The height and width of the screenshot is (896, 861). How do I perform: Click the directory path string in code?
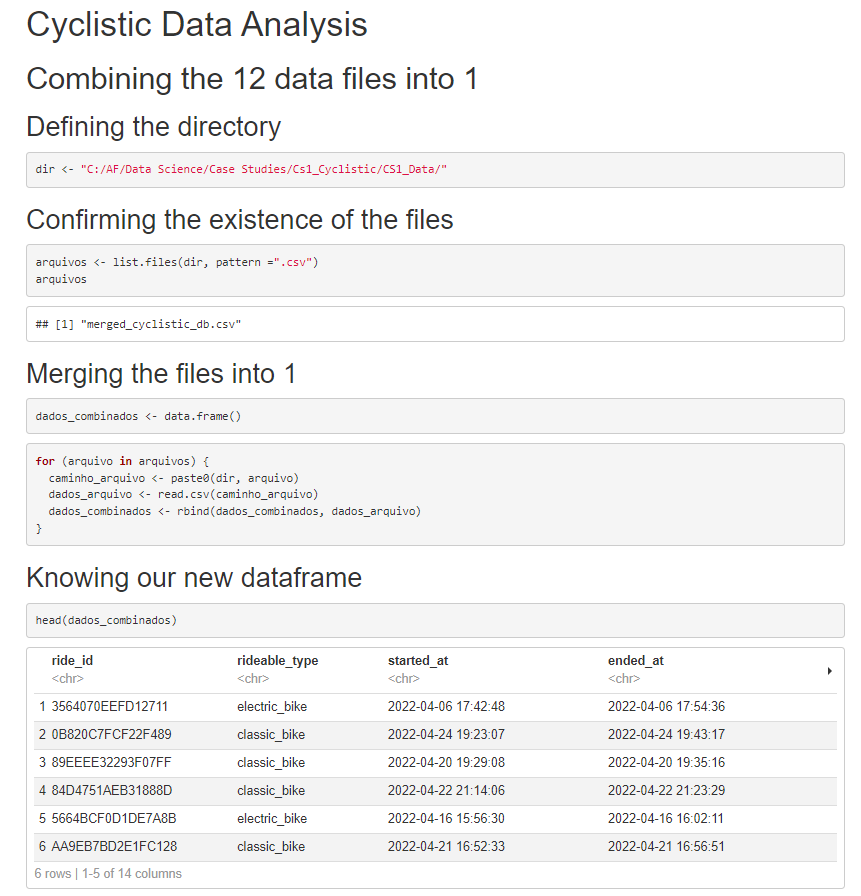click(x=263, y=169)
